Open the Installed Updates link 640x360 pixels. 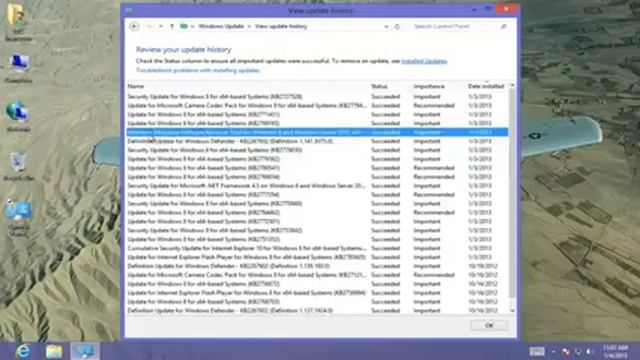[x=424, y=61]
